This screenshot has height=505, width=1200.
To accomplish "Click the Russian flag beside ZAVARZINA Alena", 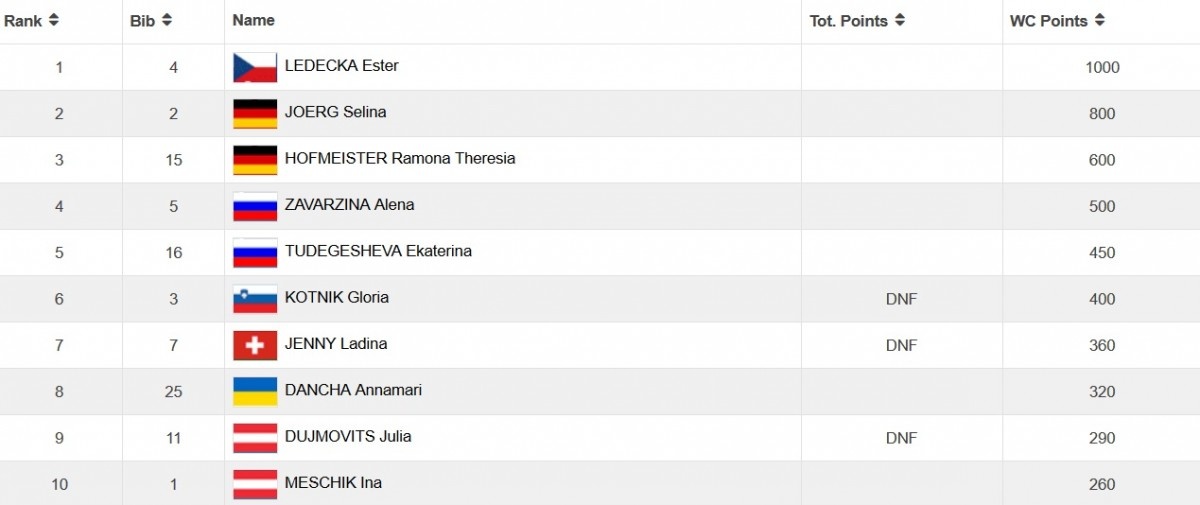I will coord(255,206).
